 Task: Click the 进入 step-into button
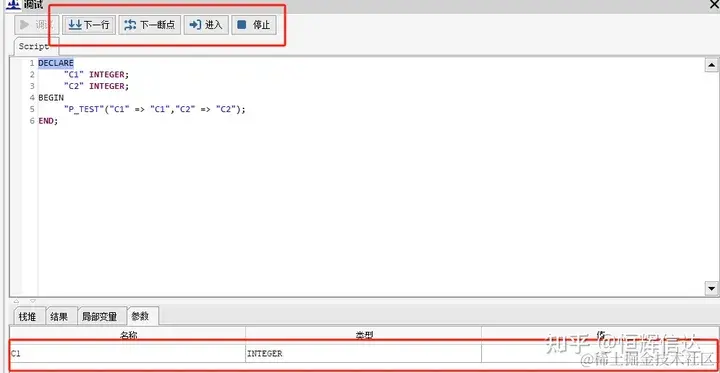click(x=206, y=25)
